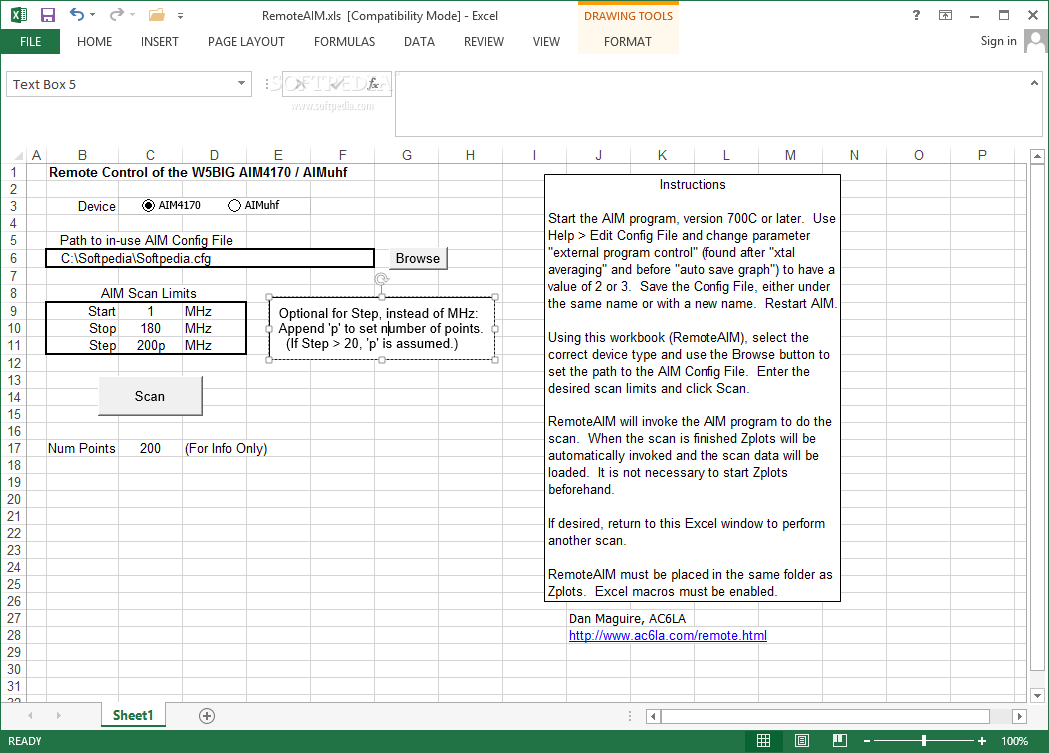Click inside the Optional for Step text box
The height and width of the screenshot is (753, 1049).
(381, 328)
